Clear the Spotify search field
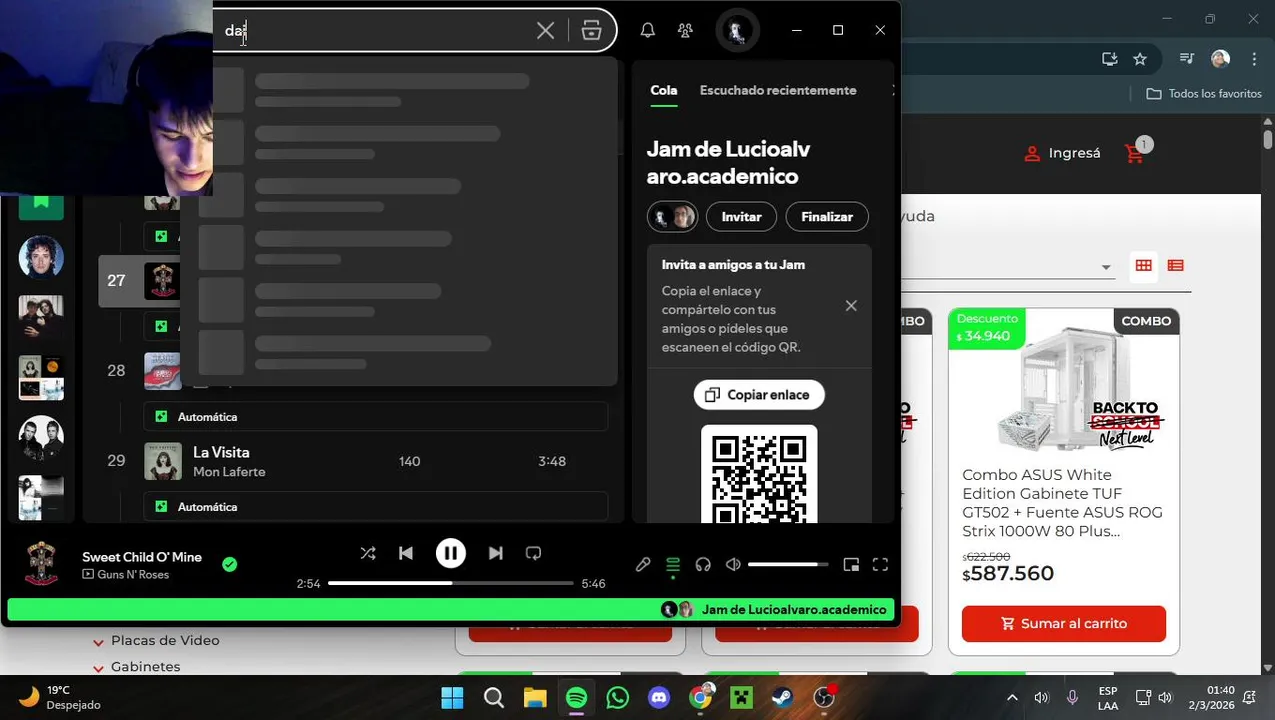 [x=545, y=31]
